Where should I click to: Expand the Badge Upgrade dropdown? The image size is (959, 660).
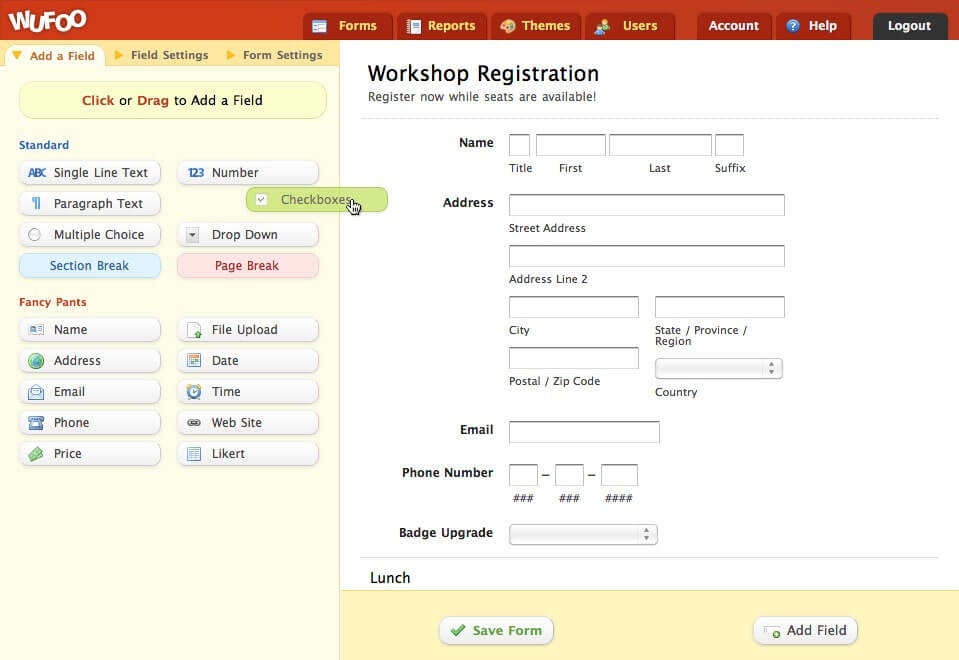pyautogui.click(x=583, y=535)
